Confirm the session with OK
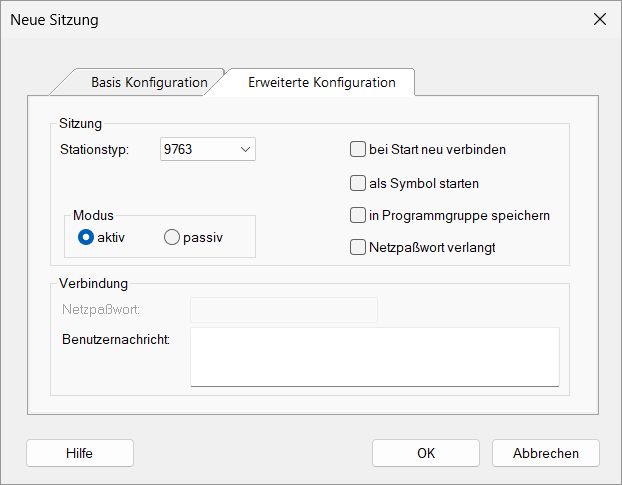Image resolution: width=622 pixels, height=485 pixels. (426, 453)
